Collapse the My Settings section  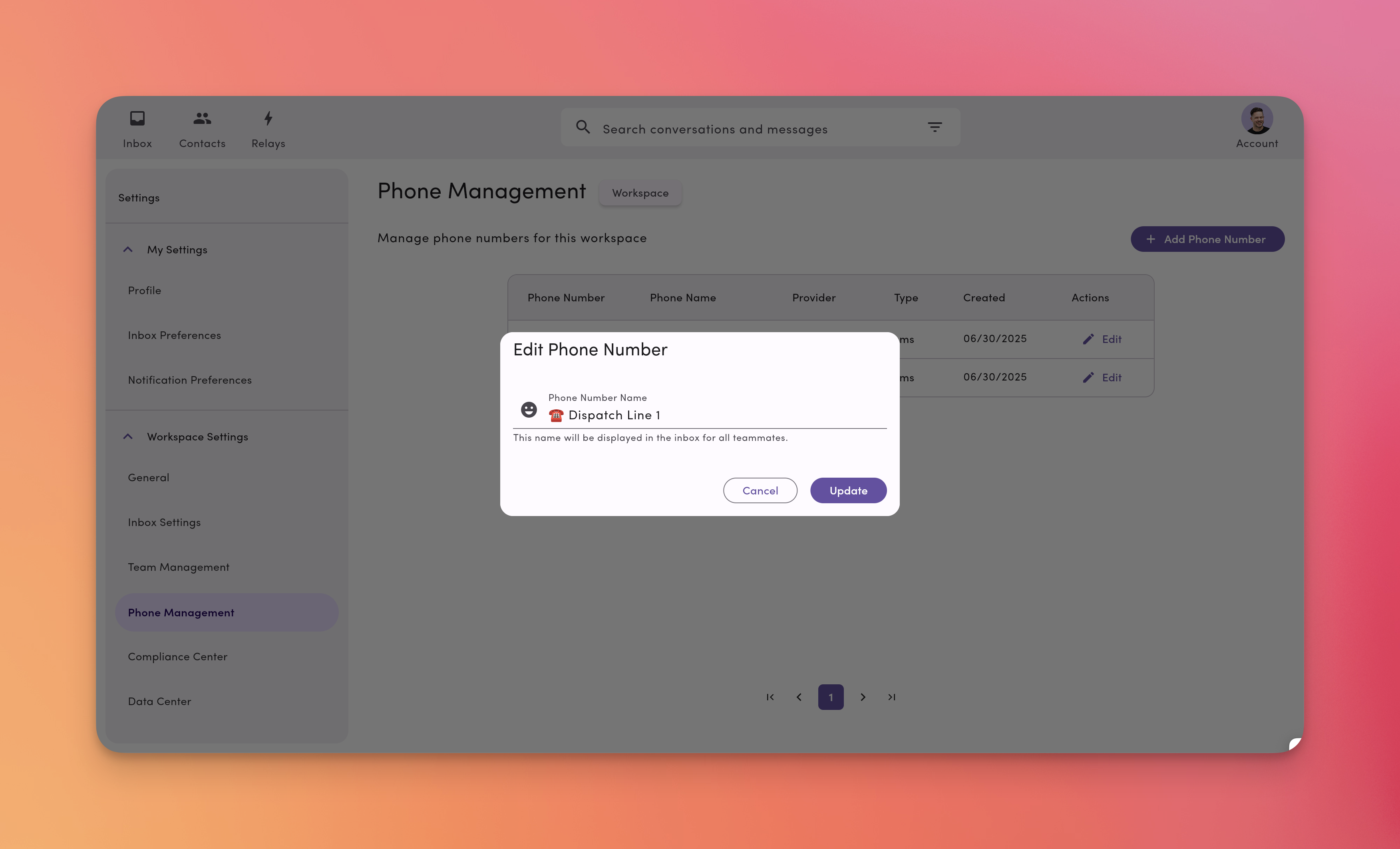tap(128, 250)
